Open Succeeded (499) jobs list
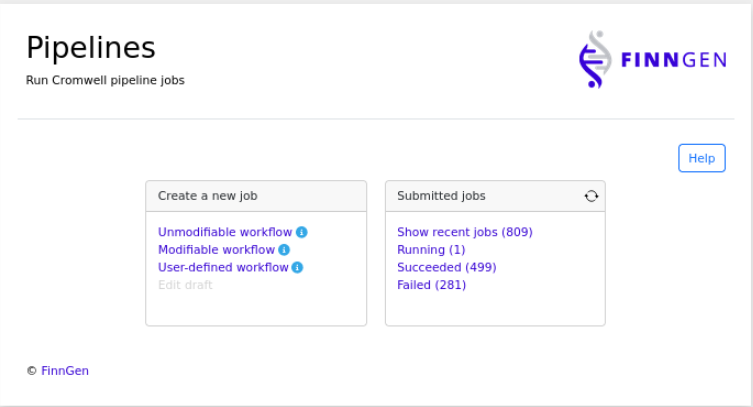Screen dimensions: 753x407 tap(446, 267)
